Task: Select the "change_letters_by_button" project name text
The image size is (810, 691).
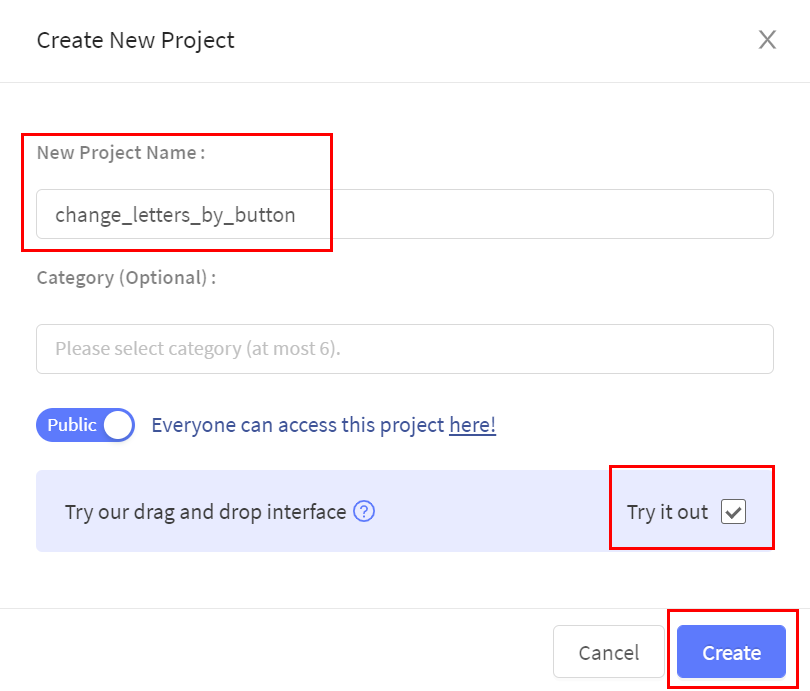Action: click(175, 214)
